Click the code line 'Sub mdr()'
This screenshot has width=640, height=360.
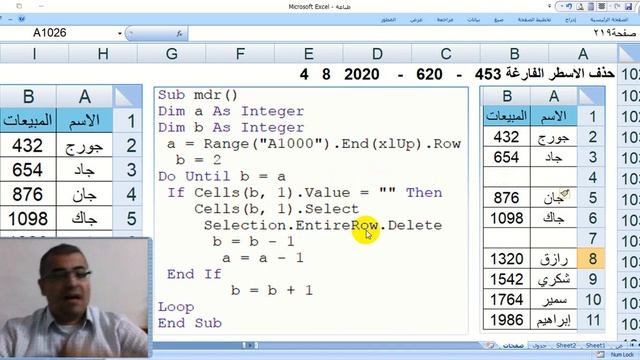(198, 95)
